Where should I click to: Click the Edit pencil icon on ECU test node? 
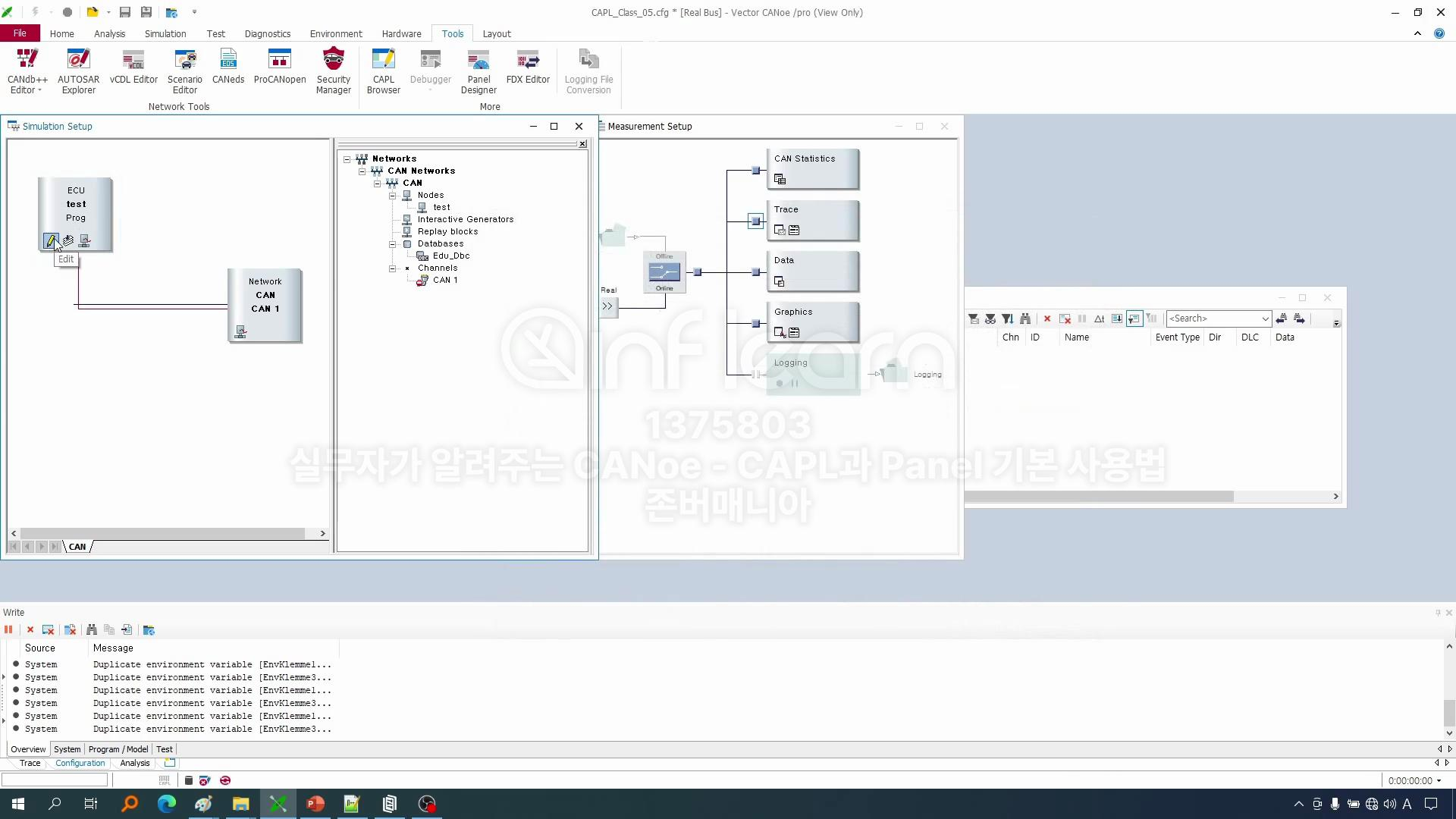point(51,240)
